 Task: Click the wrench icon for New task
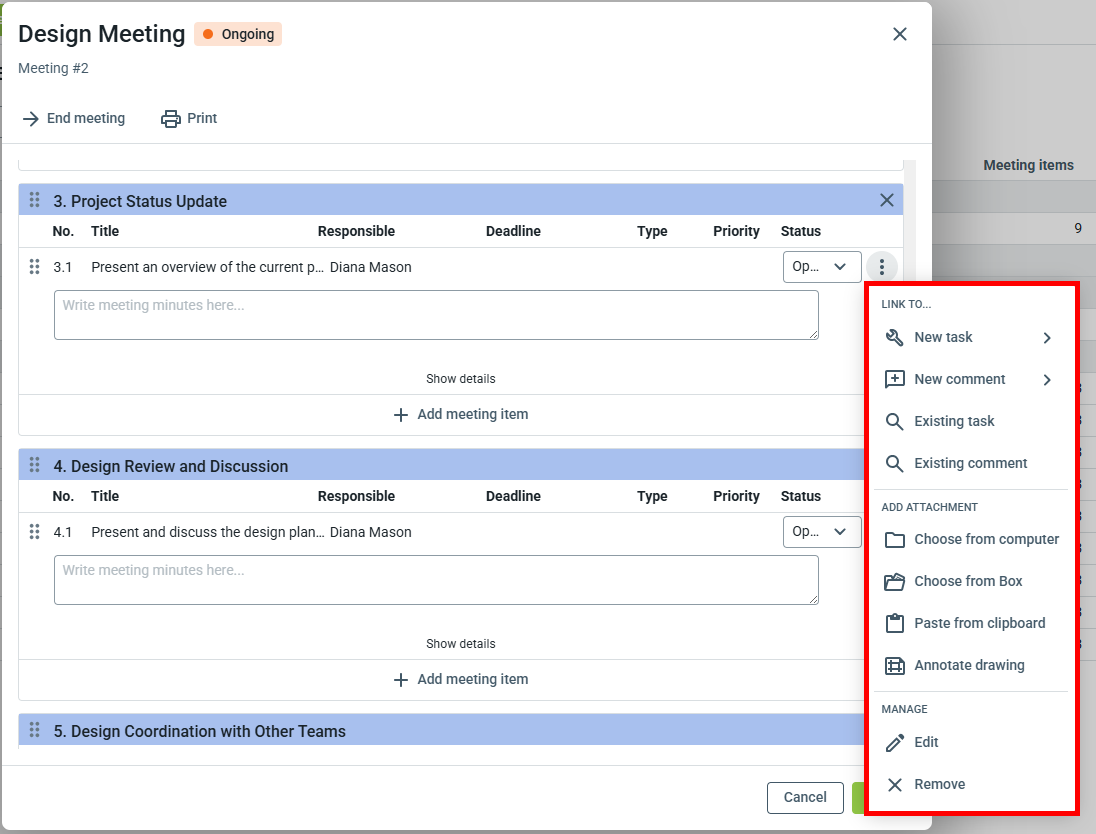895,337
